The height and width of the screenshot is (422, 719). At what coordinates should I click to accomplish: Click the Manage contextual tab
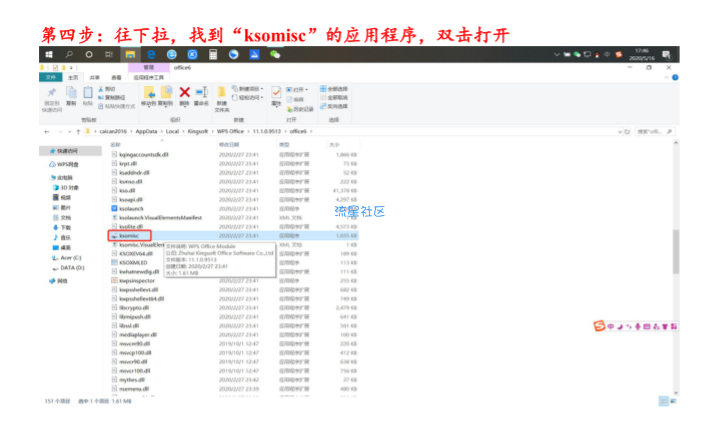[x=149, y=67]
